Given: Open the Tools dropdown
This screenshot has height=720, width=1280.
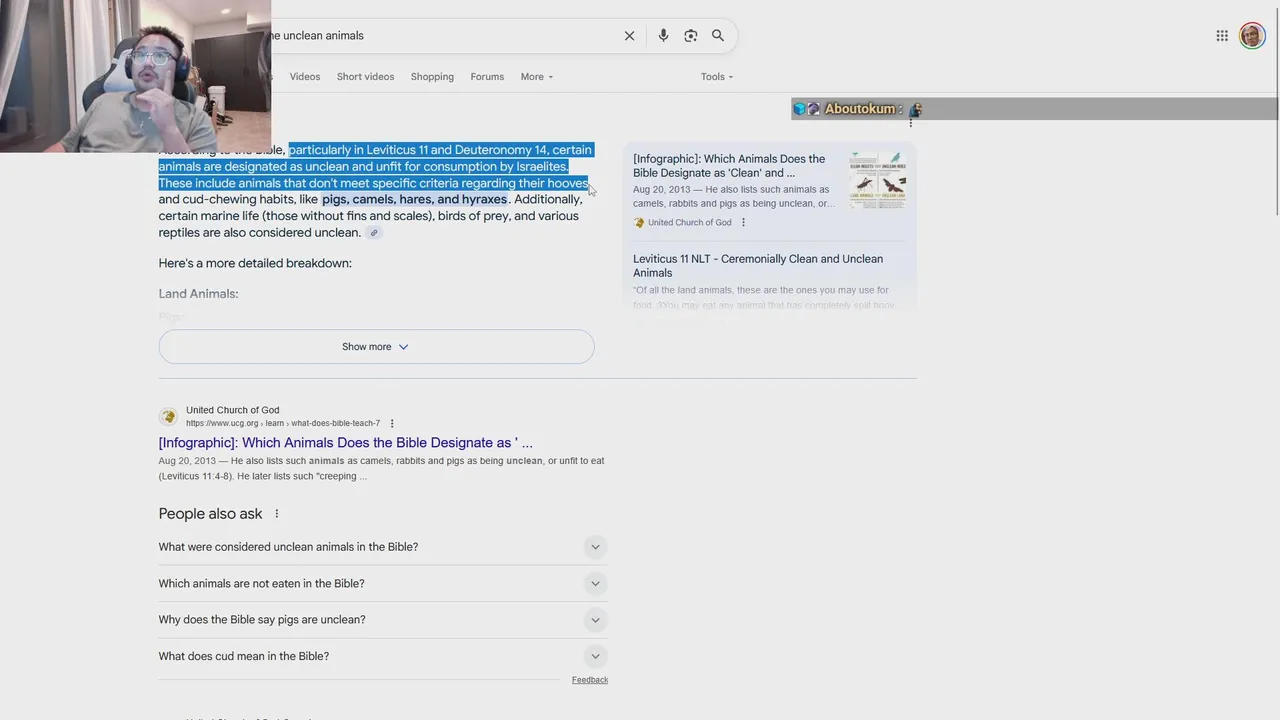Looking at the screenshot, I should [717, 77].
